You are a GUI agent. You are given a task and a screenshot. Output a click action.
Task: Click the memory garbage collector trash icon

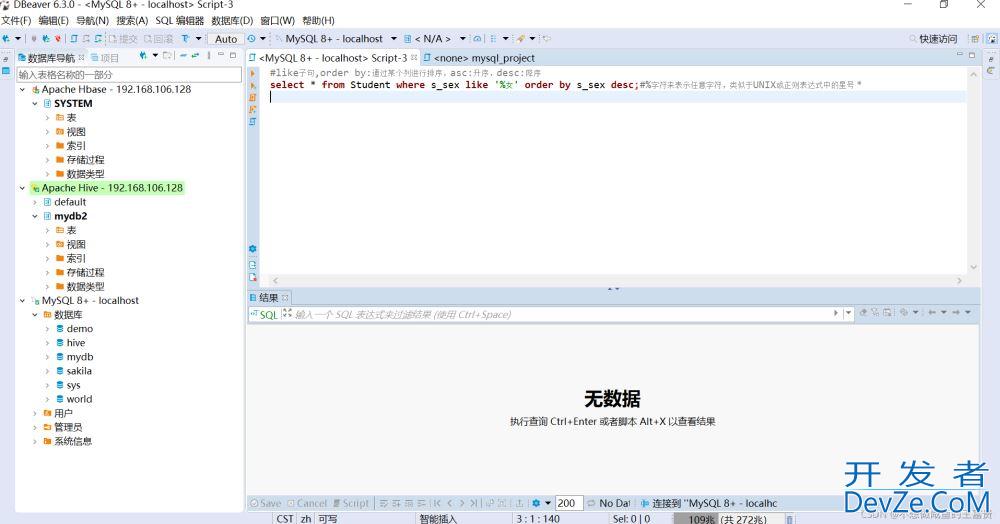point(790,520)
